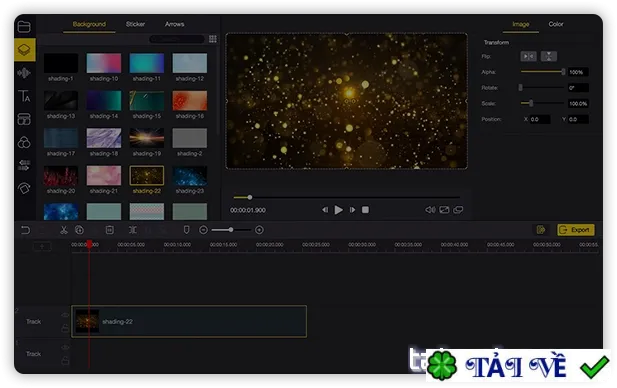Stop the preview playback
The image size is (617, 388).
[366, 210]
